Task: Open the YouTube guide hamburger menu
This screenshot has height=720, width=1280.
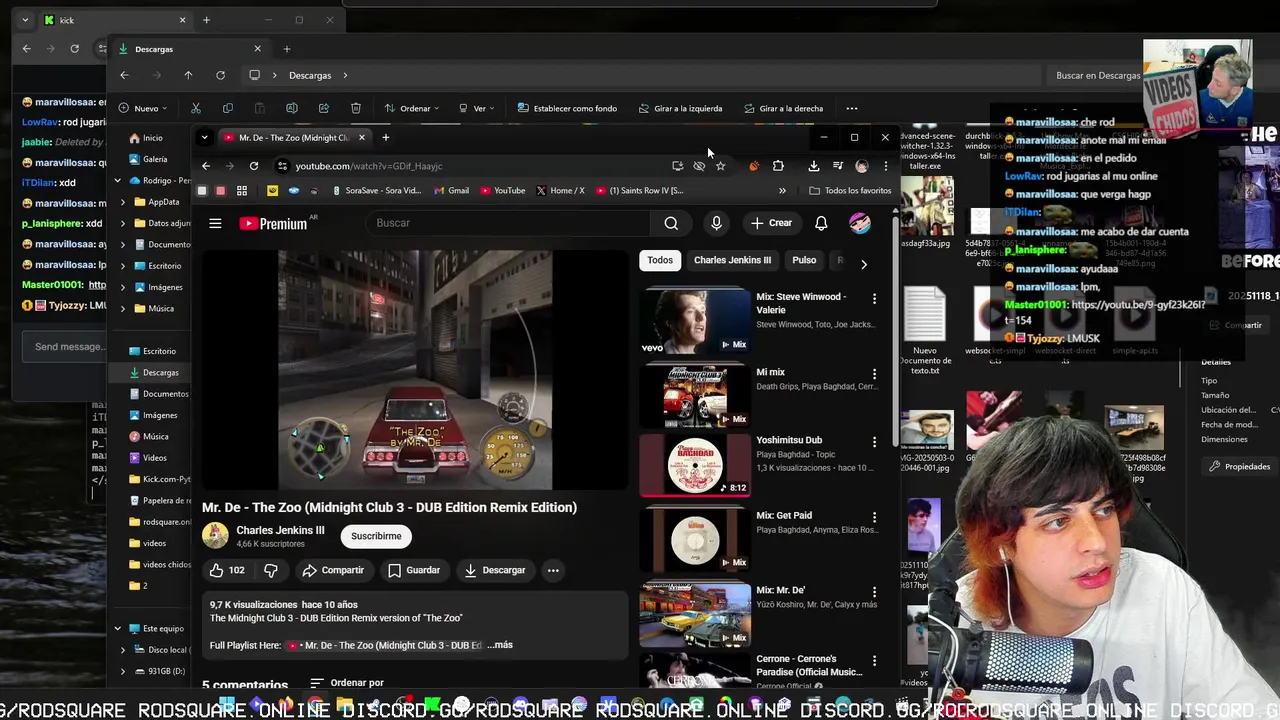Action: pos(215,223)
